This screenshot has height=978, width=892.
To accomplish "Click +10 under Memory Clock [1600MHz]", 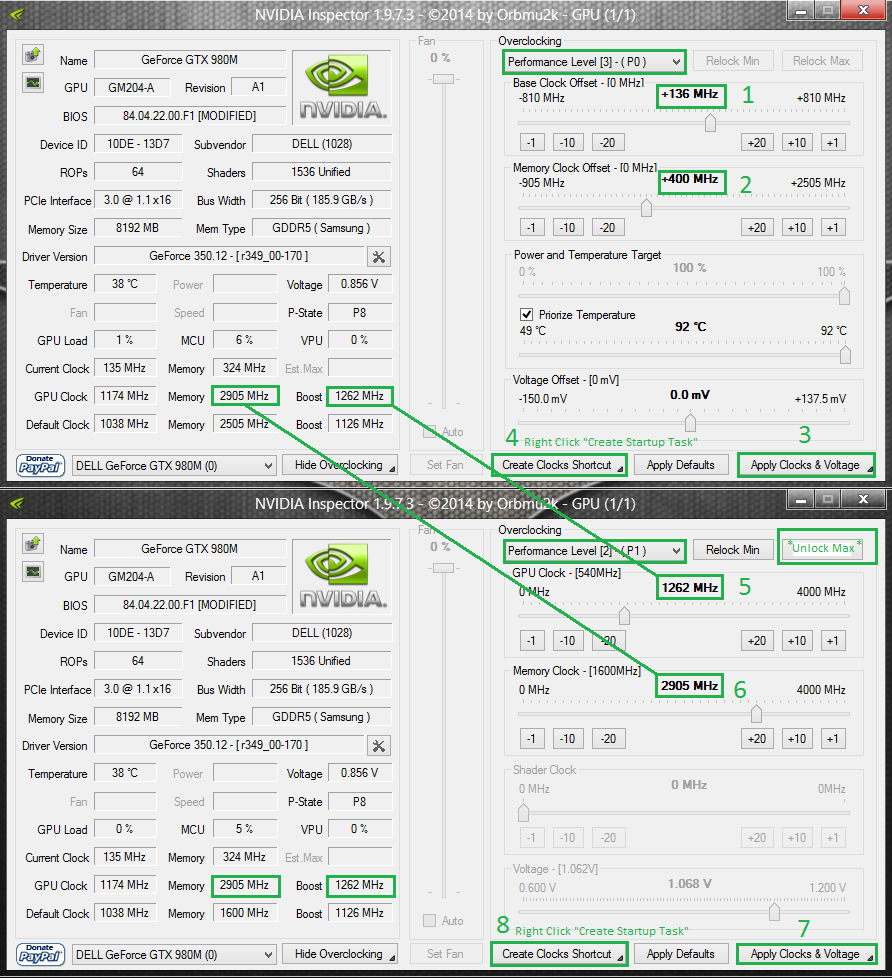I will 797,738.
